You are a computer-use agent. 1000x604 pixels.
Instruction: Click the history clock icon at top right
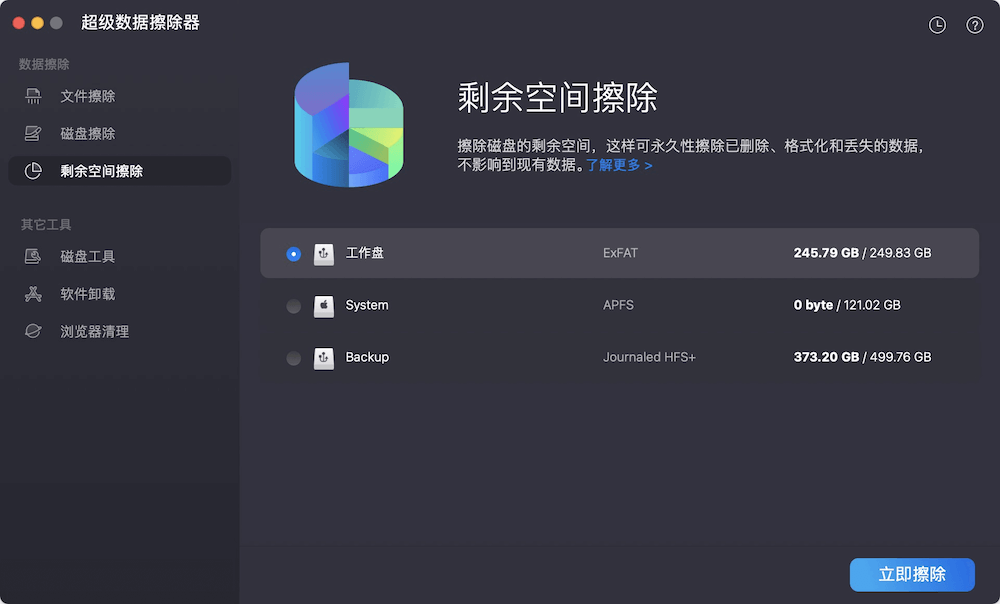tap(937, 25)
